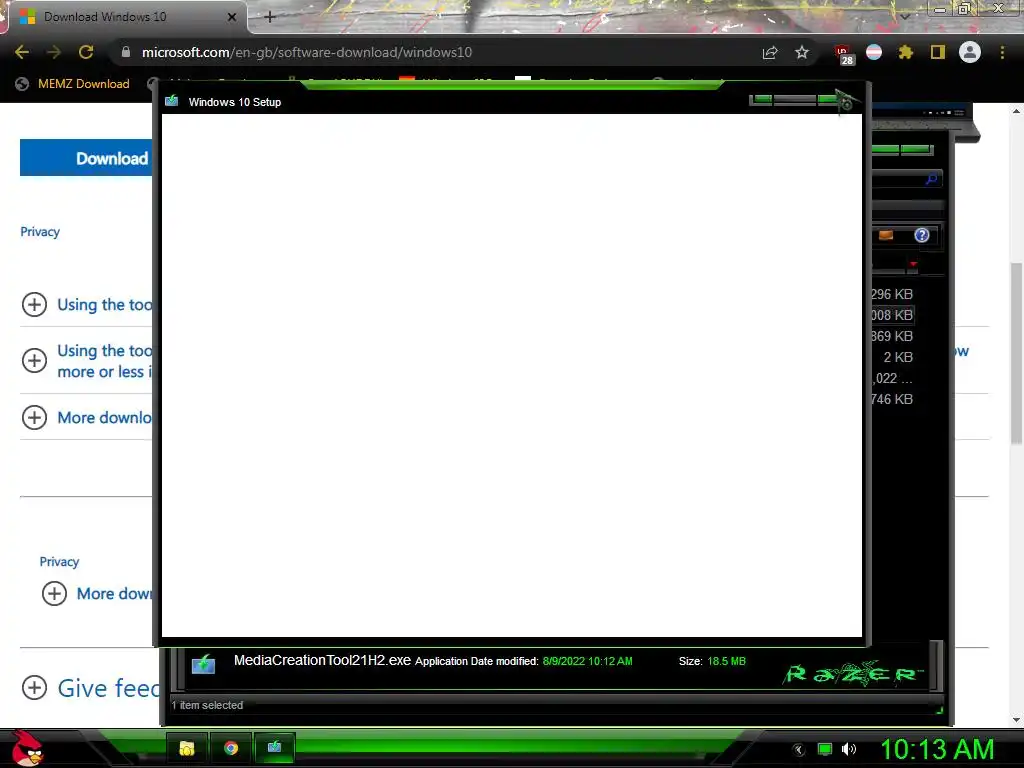Bookmark this page with the star
This screenshot has height=768, width=1024.
tap(802, 52)
